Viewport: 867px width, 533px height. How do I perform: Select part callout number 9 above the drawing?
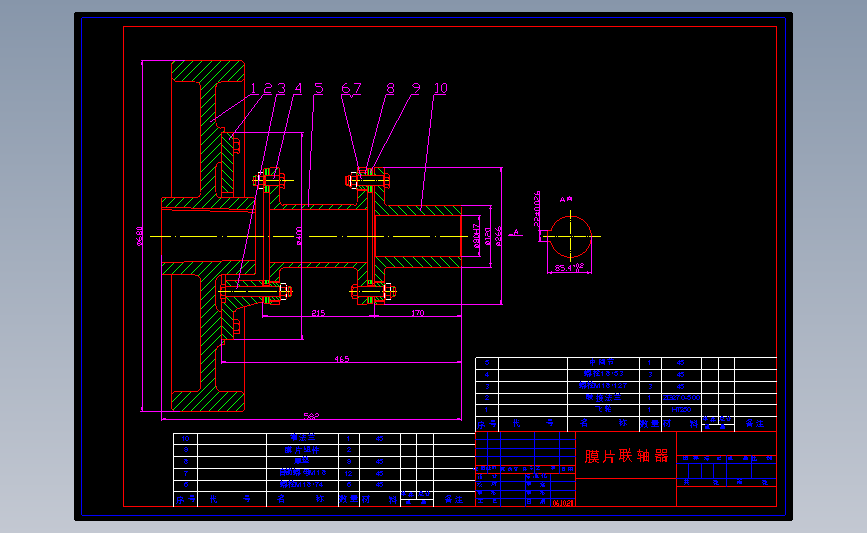coord(416,88)
